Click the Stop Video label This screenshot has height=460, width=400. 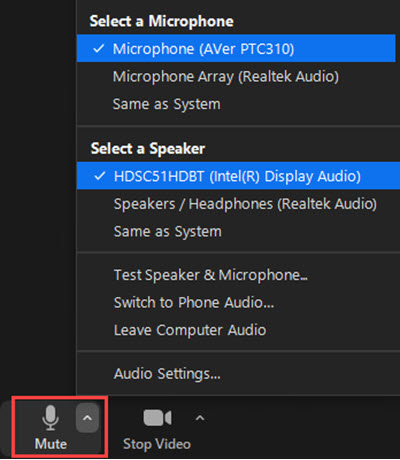[x=157, y=444]
